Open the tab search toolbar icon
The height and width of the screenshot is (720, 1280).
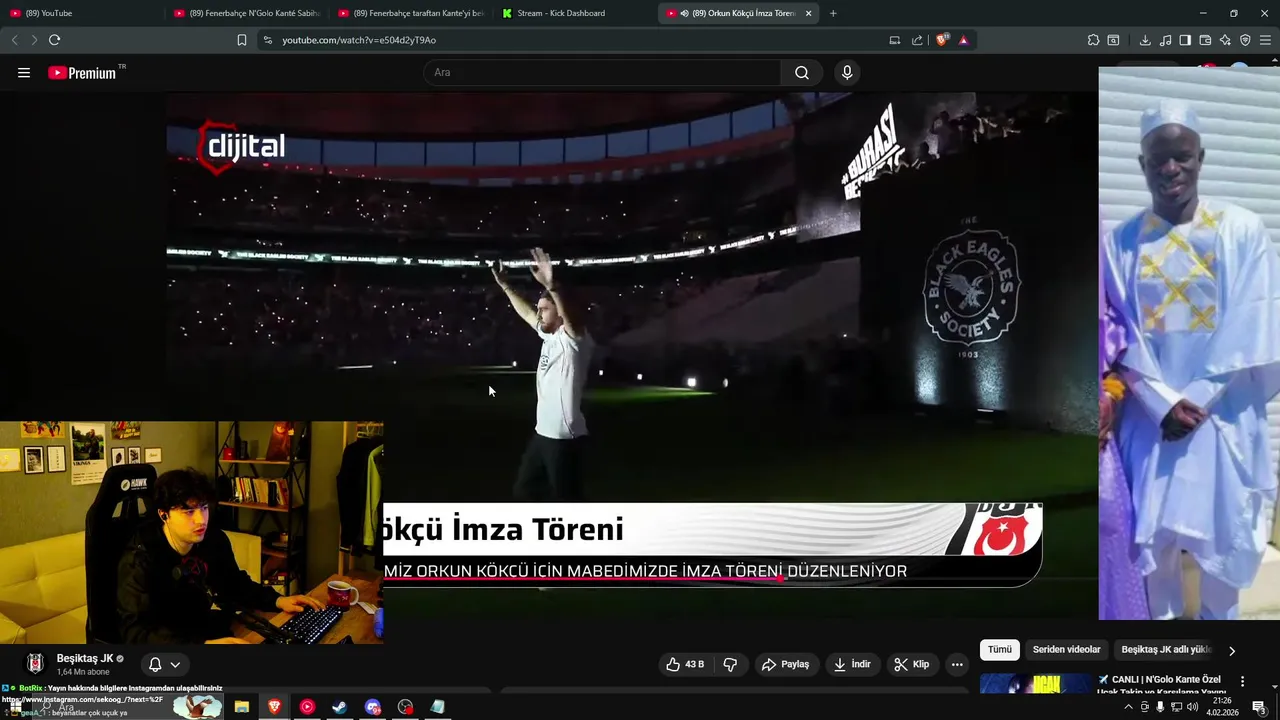[x=1113, y=40]
